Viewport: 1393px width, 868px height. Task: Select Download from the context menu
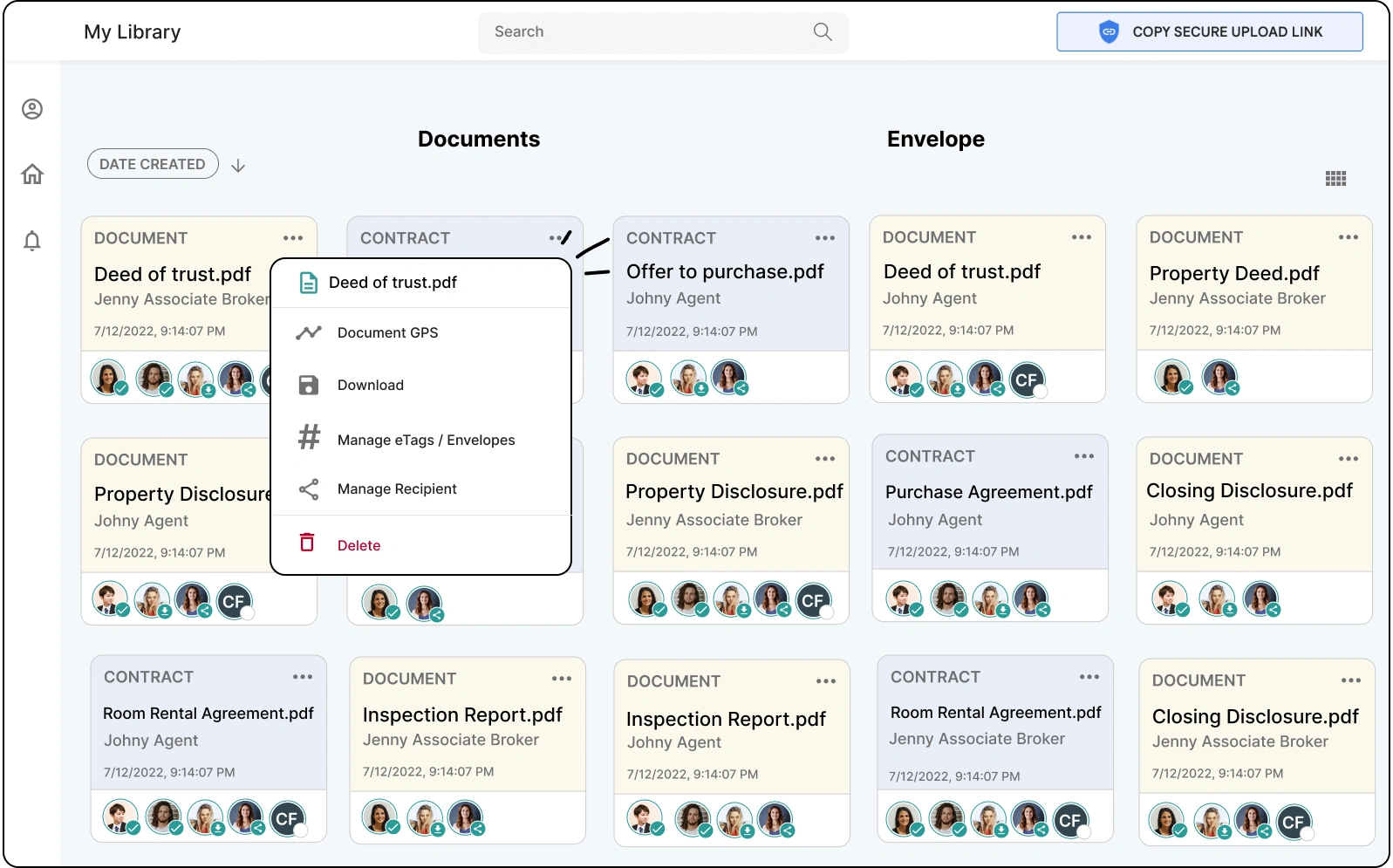(370, 385)
